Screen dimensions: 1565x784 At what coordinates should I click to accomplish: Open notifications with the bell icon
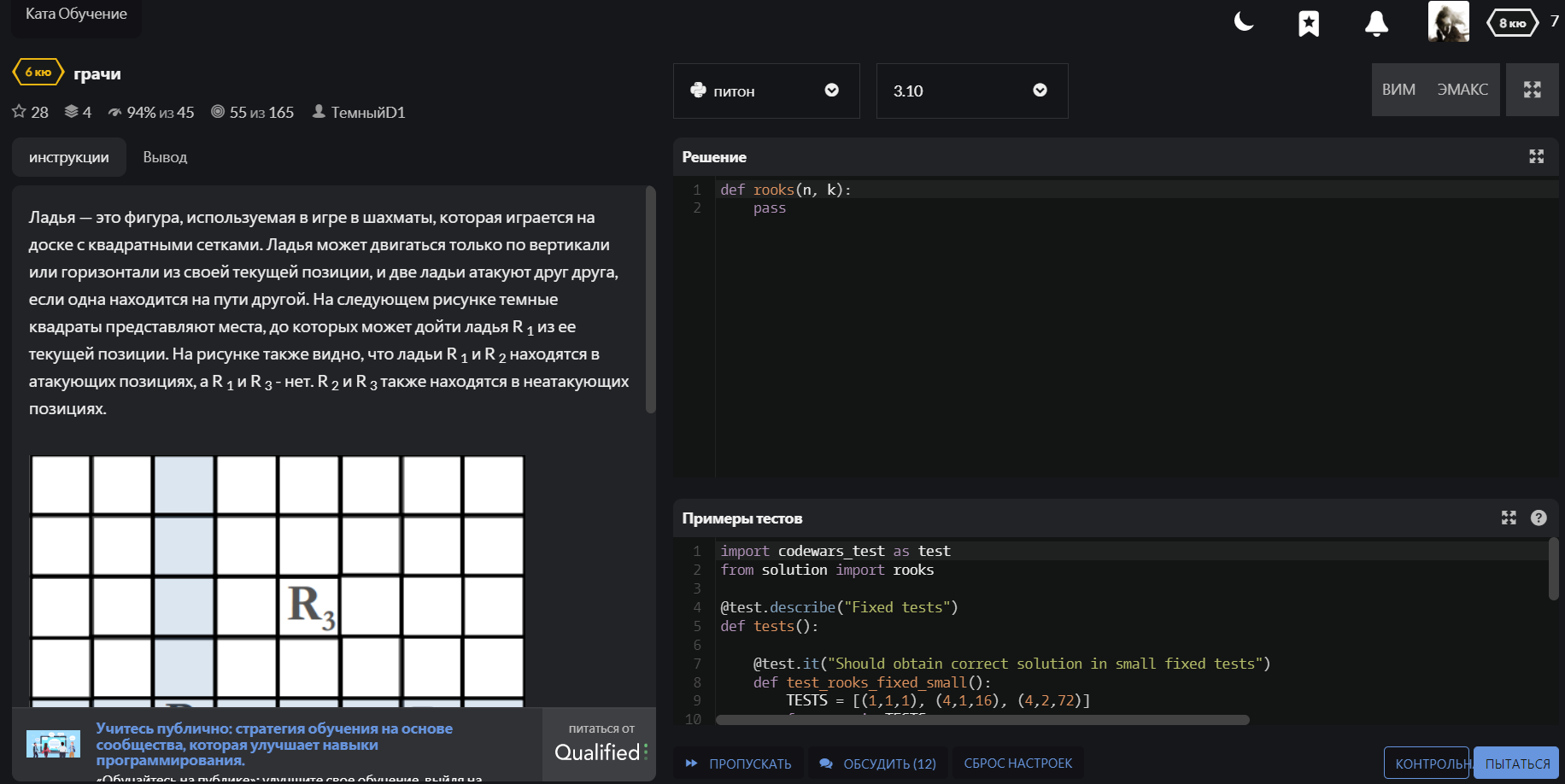point(1376,23)
